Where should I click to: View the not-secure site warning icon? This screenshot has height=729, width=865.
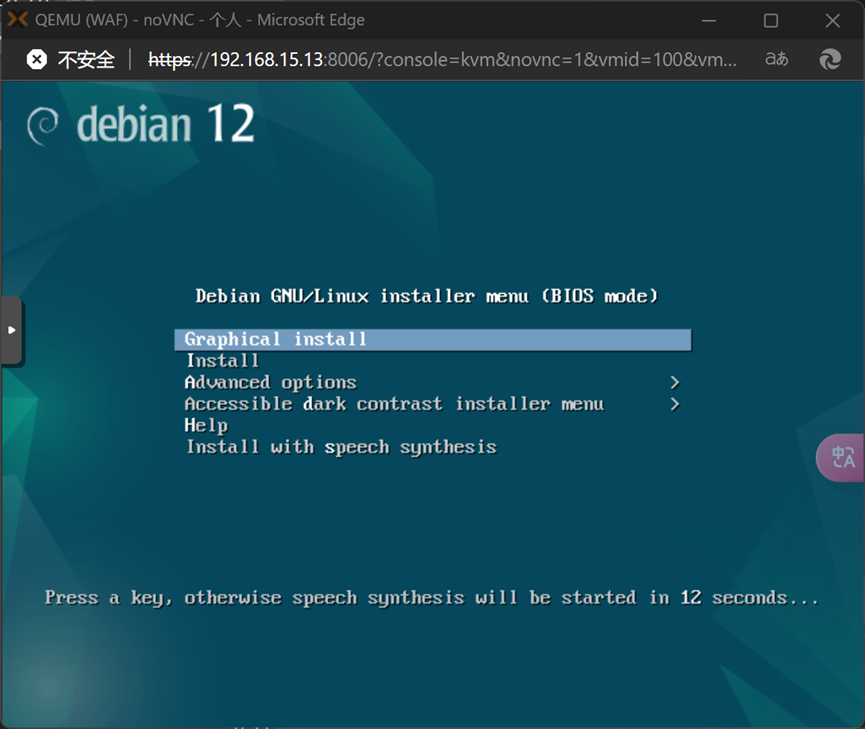(37, 59)
